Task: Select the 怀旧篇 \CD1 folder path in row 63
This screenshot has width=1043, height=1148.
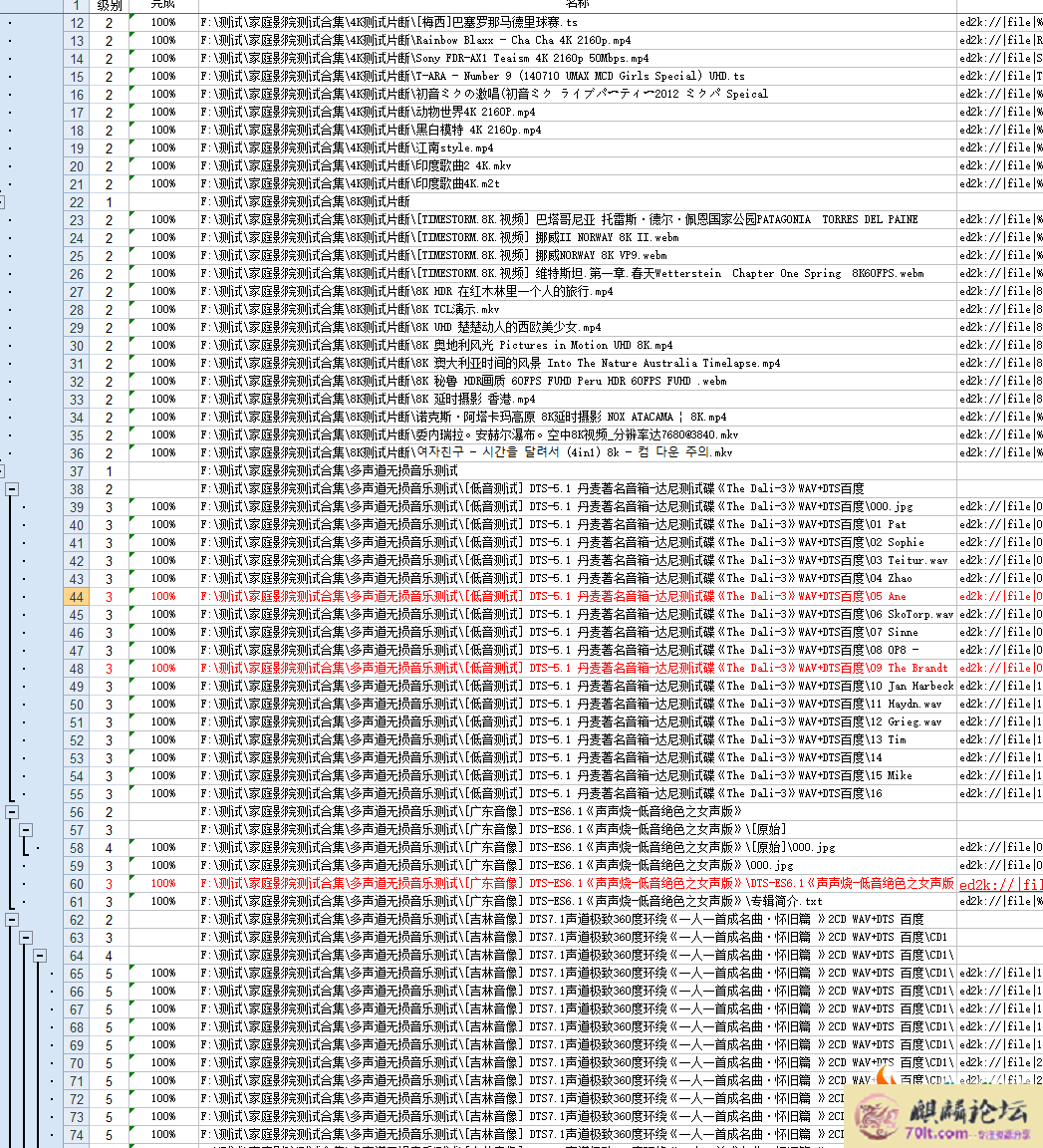Action: (578, 937)
